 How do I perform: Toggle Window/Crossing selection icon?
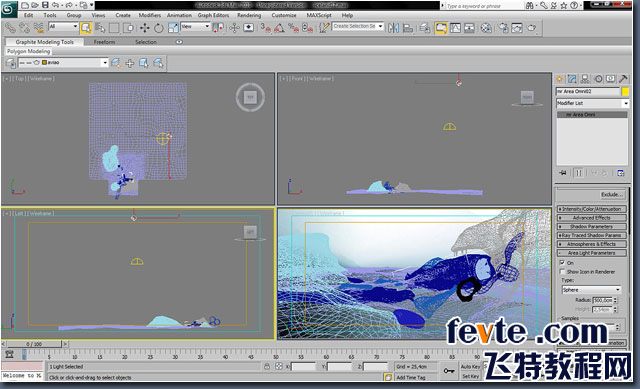click(x=129, y=28)
